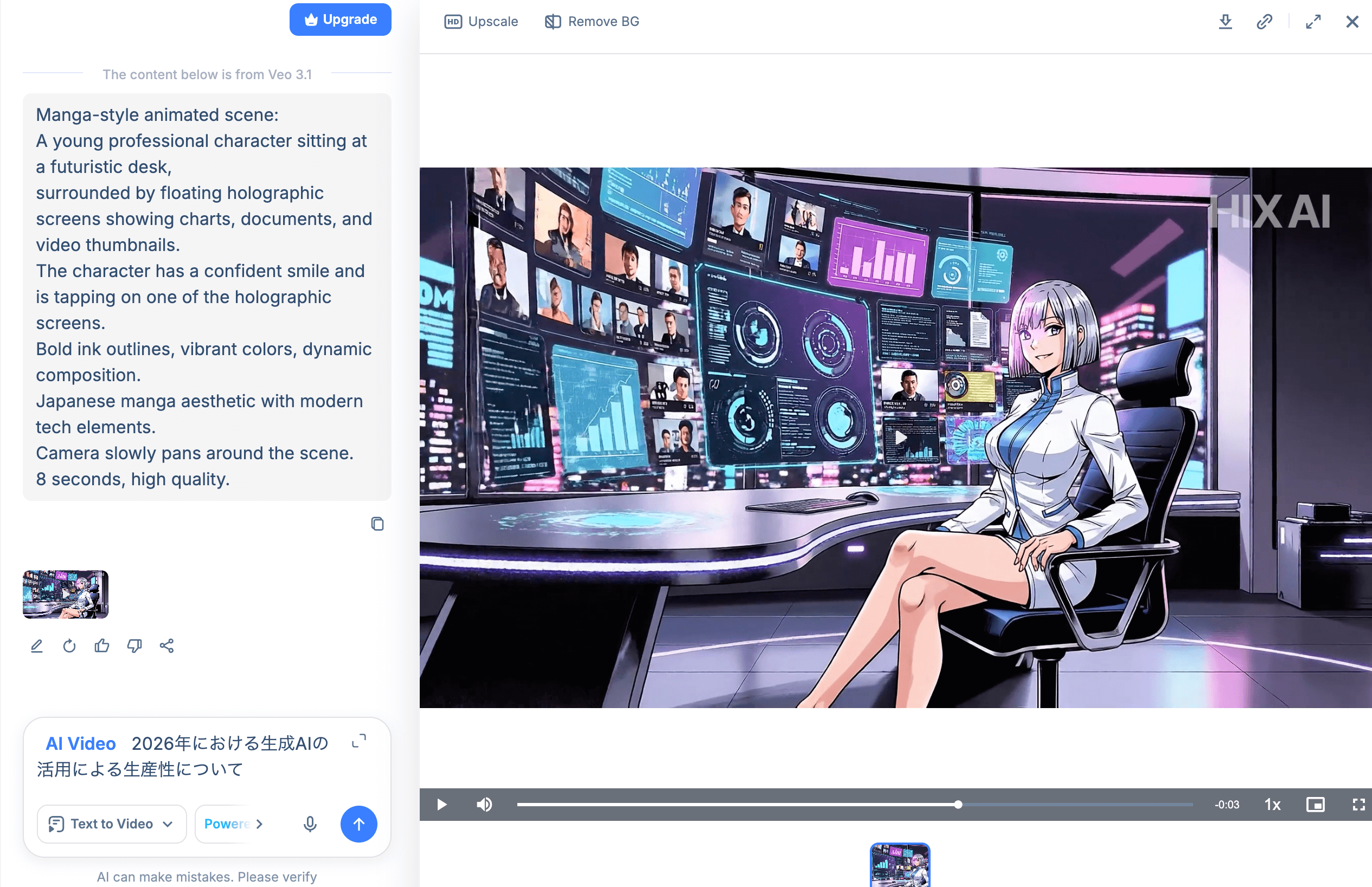Click the Remove BG option
1372x887 pixels.
point(592,21)
